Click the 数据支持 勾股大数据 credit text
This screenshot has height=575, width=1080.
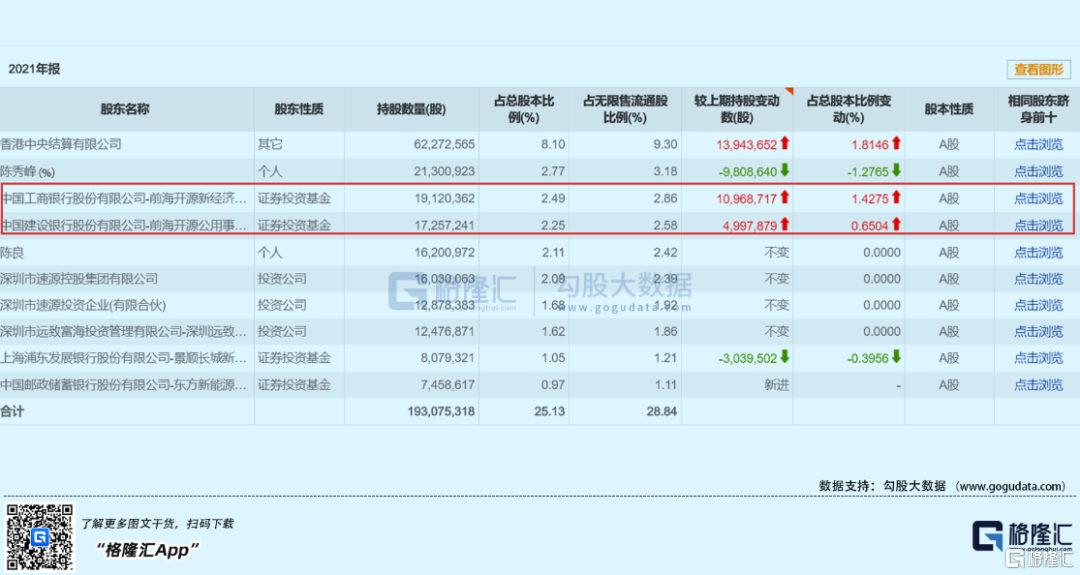tap(943, 486)
